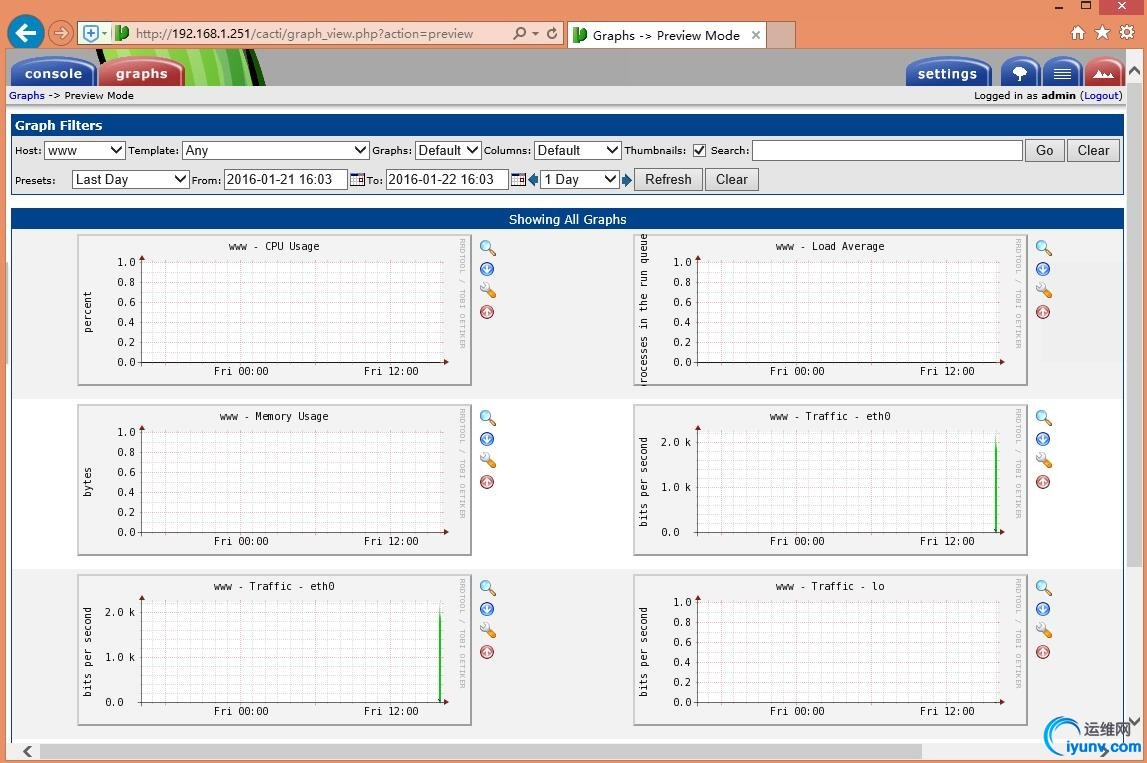Switch to tree view mode icon
Viewport: 1147px width, 763px height.
click(x=1019, y=73)
